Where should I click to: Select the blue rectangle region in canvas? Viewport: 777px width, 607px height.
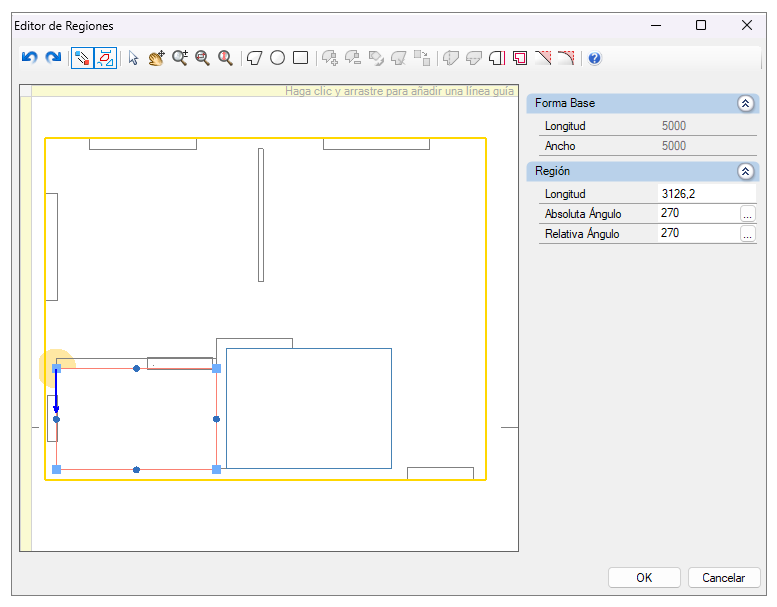tap(309, 408)
